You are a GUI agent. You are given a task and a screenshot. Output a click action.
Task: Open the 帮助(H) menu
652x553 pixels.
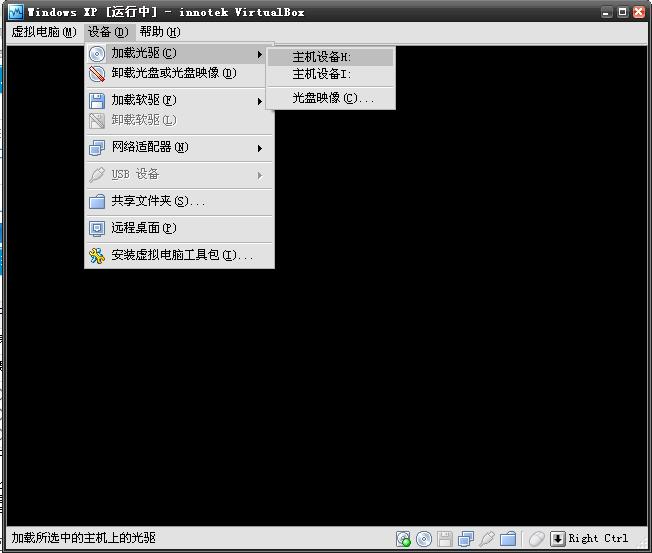click(x=160, y=32)
